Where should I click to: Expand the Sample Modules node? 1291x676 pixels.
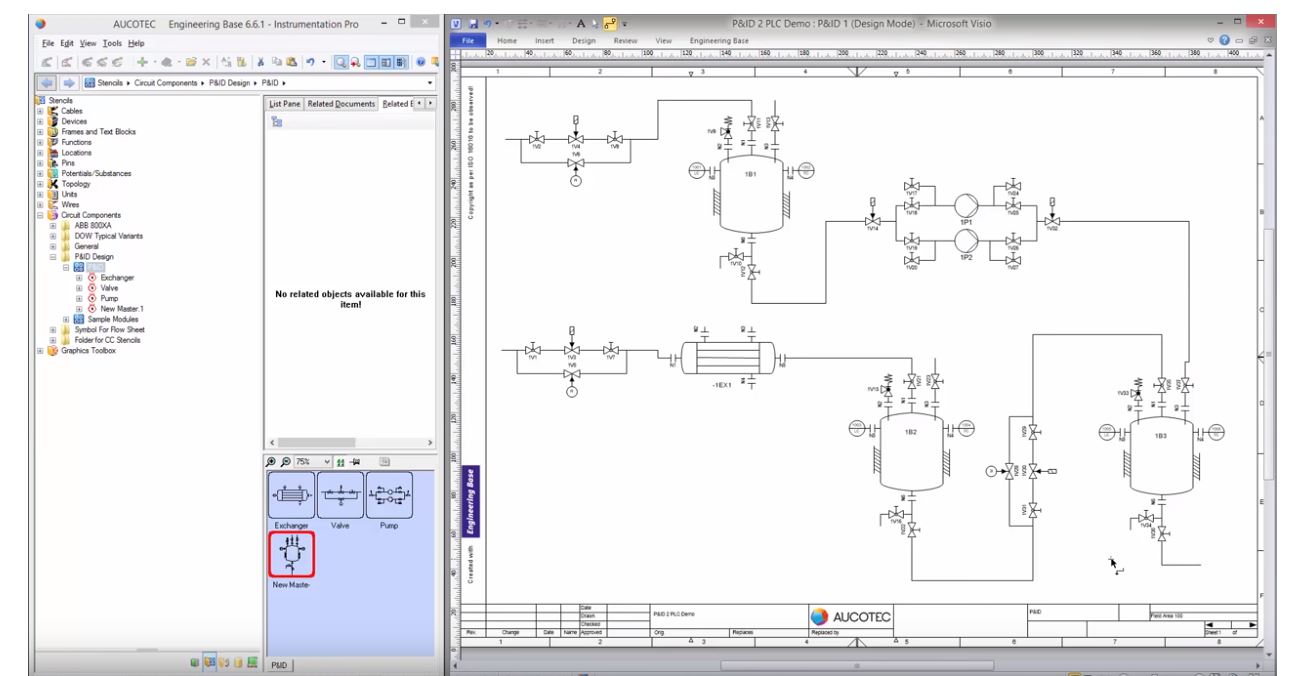[66, 319]
